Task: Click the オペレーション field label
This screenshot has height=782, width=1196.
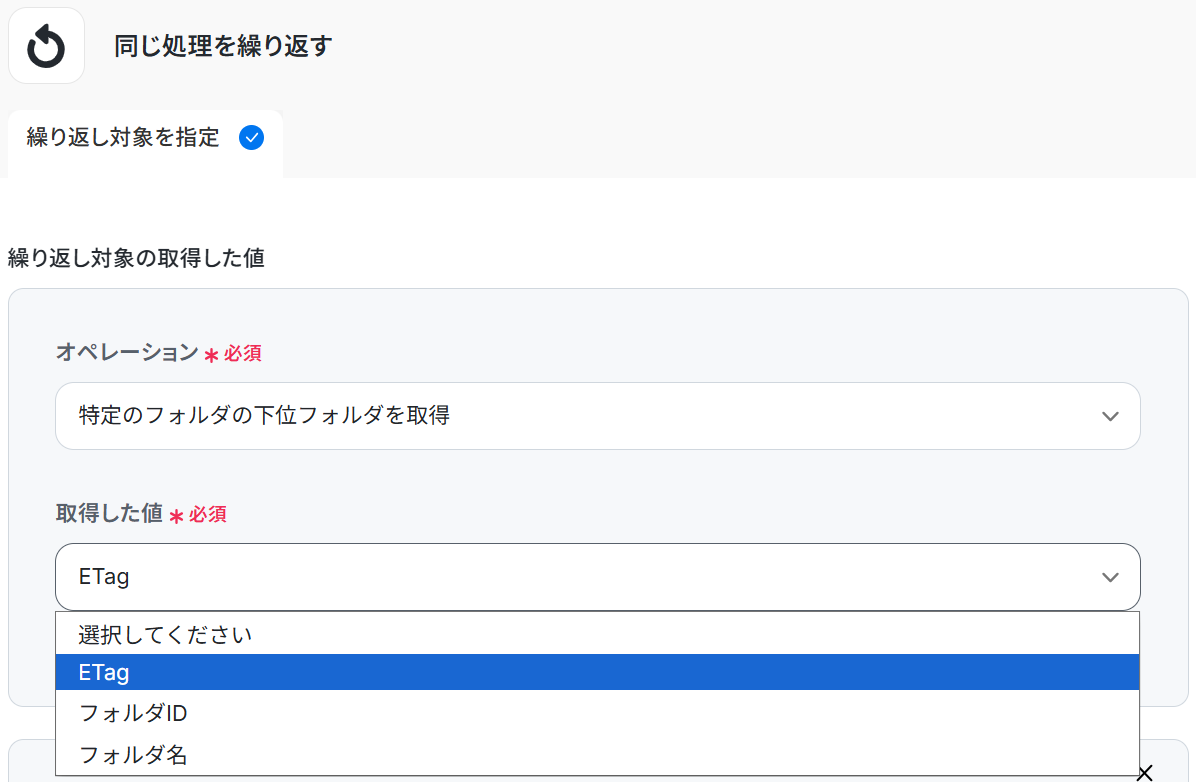Action: click(127, 353)
